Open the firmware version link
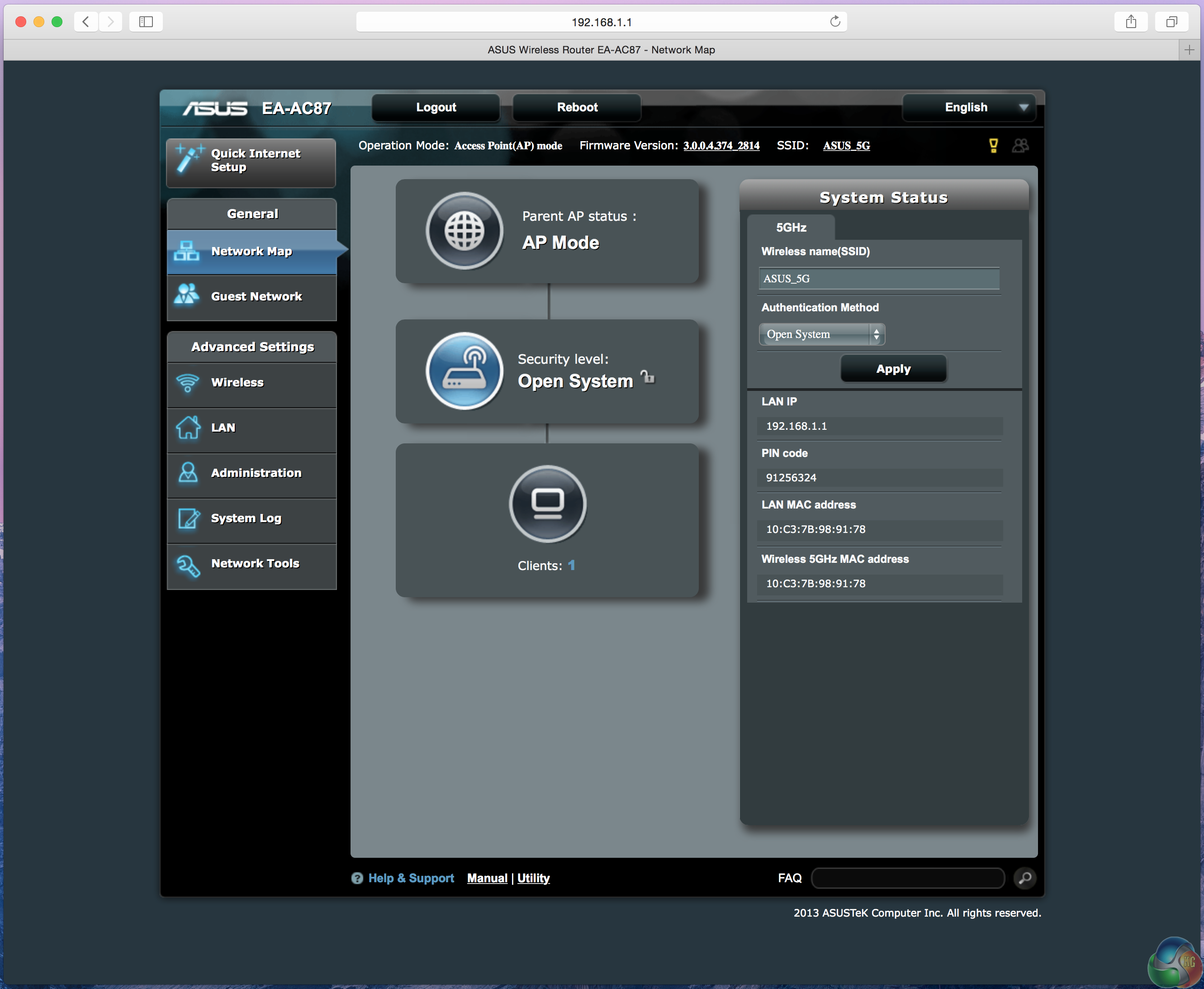This screenshot has height=989, width=1204. [x=721, y=146]
